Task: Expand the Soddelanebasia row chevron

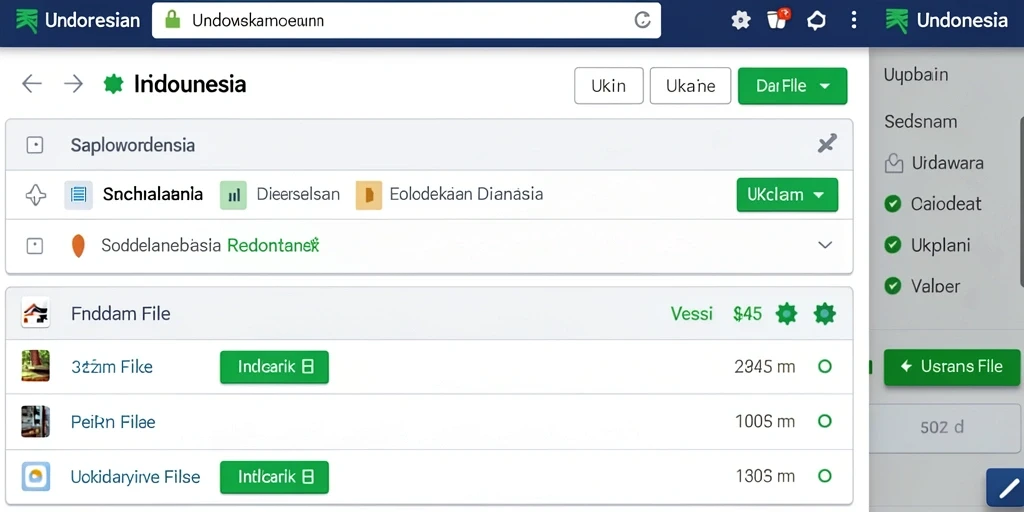Action: (825, 245)
